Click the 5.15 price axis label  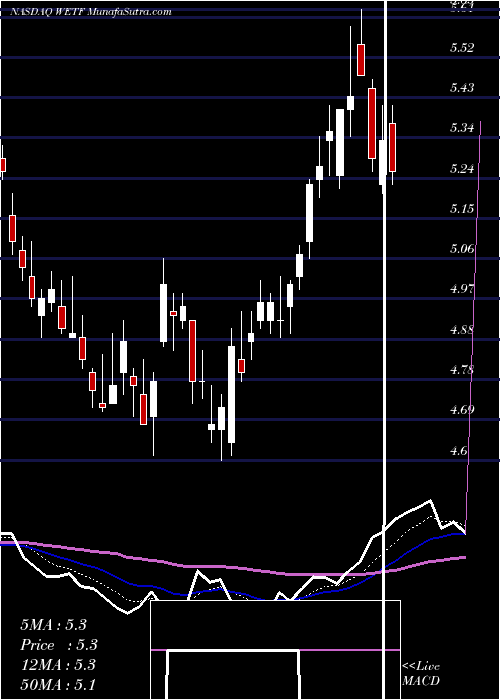[462, 209]
